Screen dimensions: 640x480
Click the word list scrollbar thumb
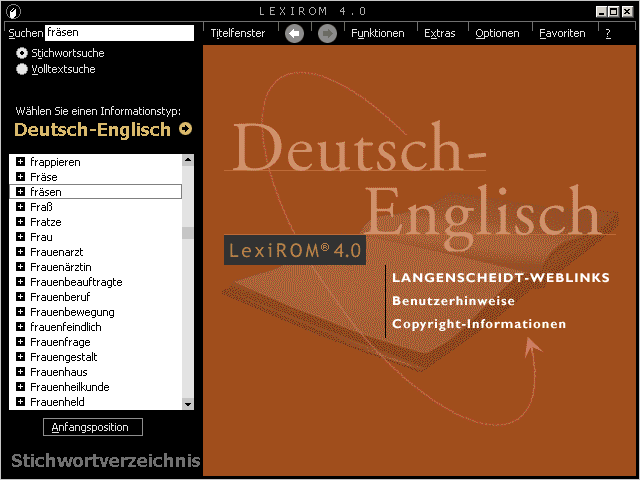pyautogui.click(x=188, y=233)
